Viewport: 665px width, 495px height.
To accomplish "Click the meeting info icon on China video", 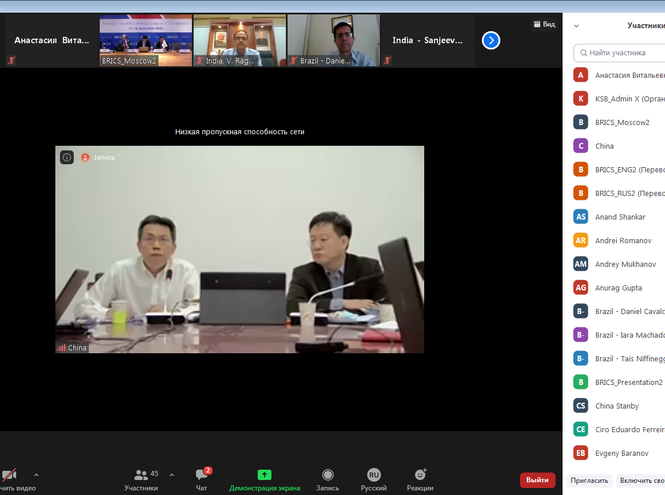I will [x=67, y=157].
